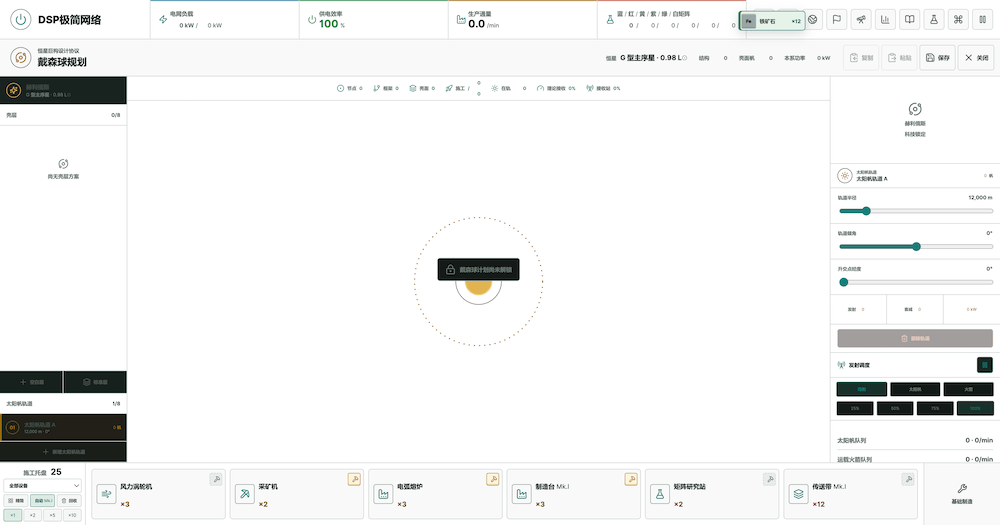The image size is (1000, 525).
Task: Select the ×1 build multiplier
Action: click(13, 515)
